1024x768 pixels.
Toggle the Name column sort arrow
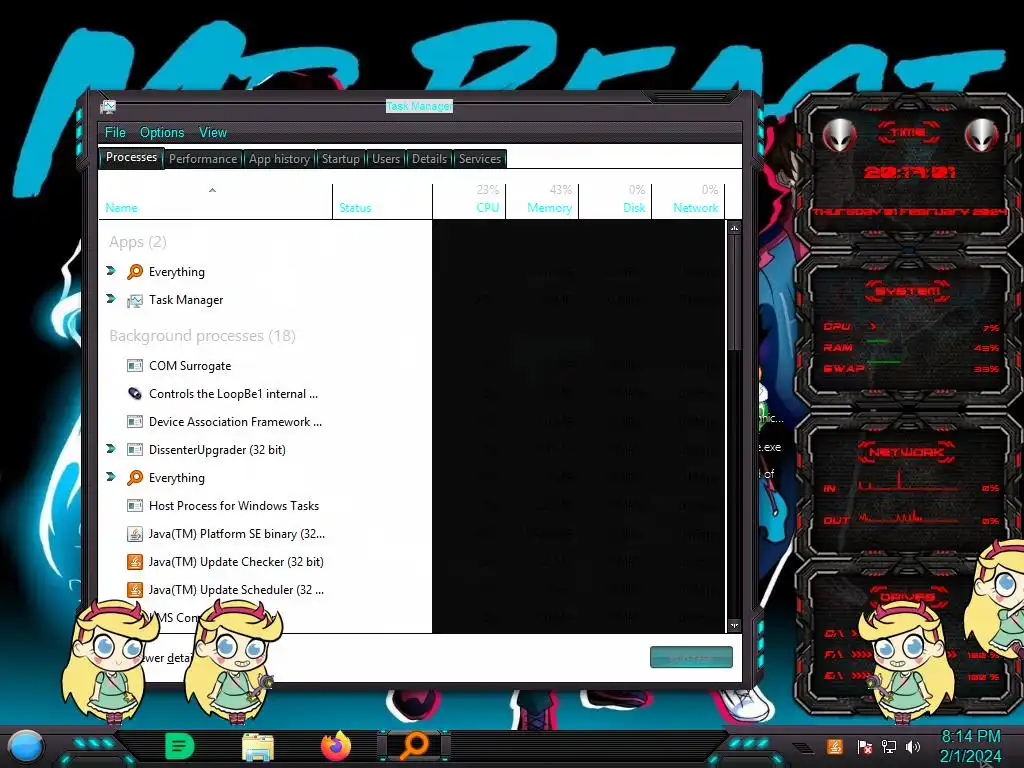pos(212,190)
